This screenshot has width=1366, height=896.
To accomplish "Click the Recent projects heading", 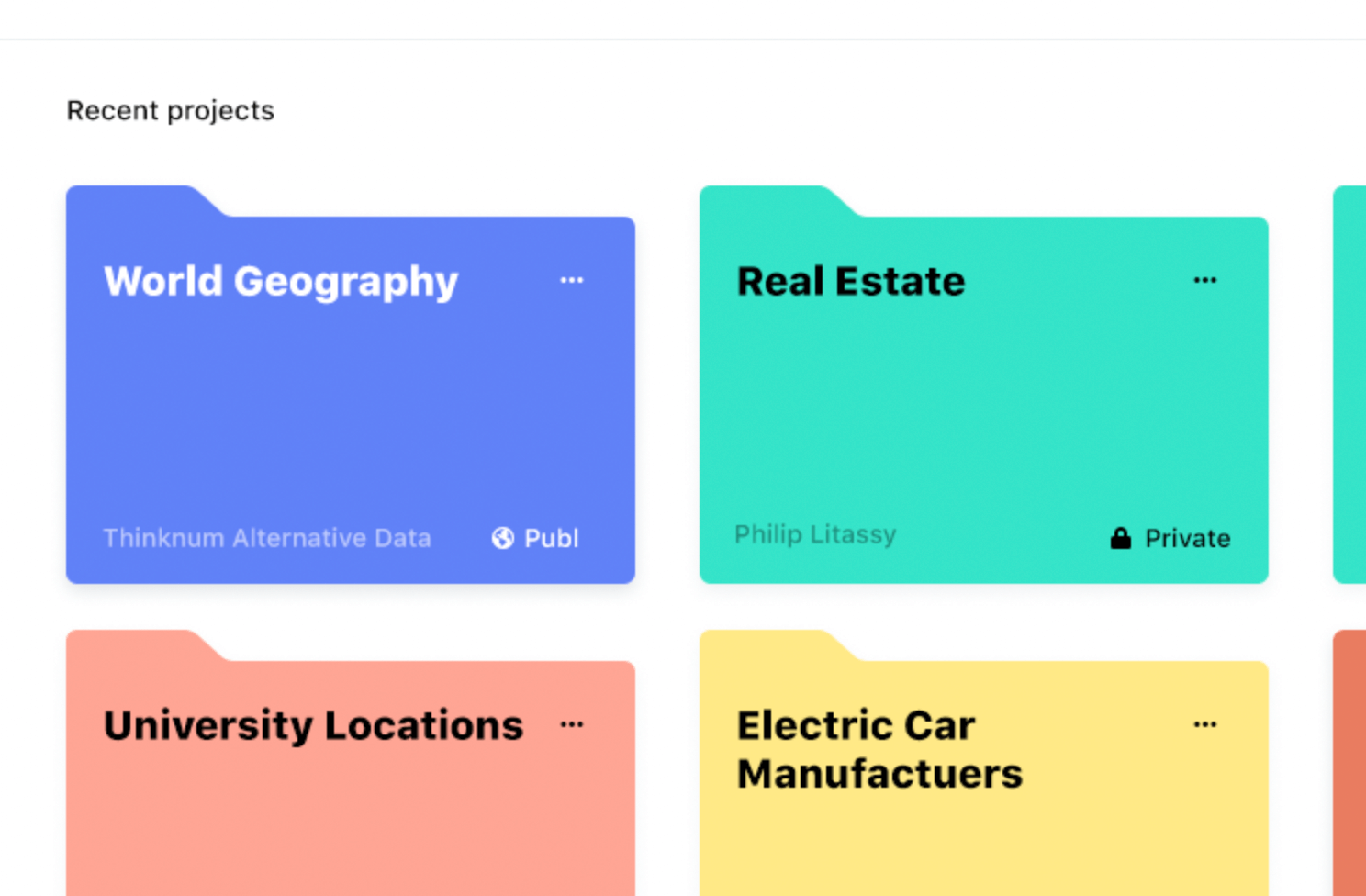I will [x=170, y=110].
